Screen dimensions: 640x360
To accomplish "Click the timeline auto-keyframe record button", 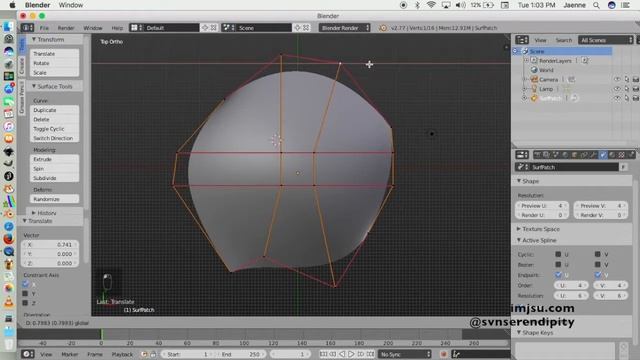I will coord(444,354).
